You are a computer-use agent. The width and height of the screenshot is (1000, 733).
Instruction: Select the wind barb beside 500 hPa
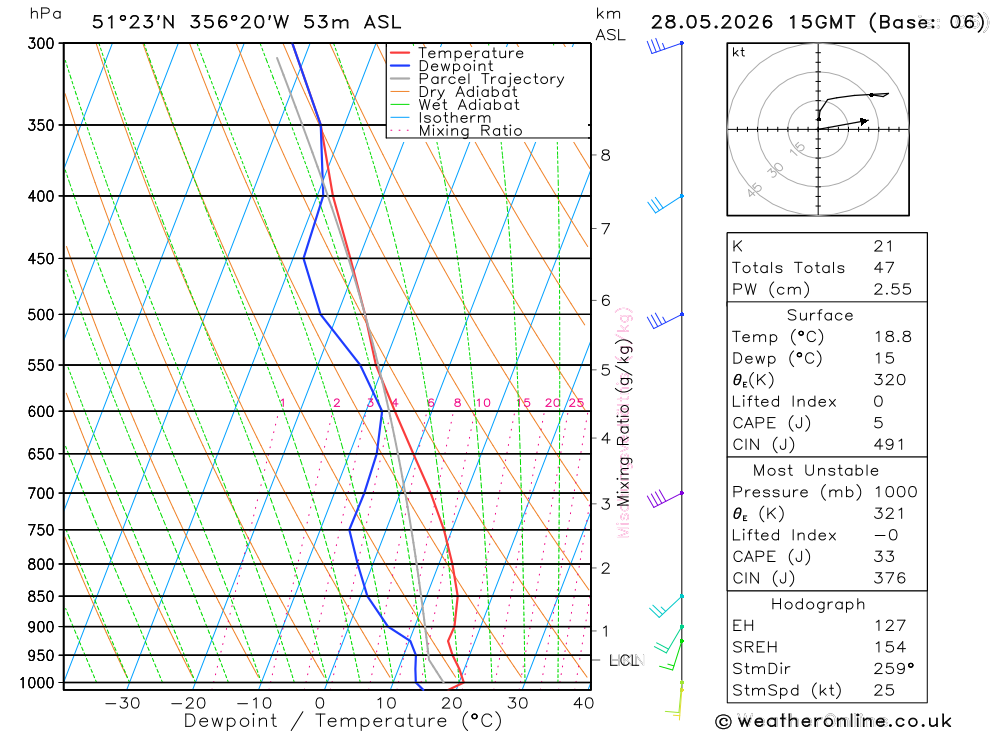coord(665,320)
